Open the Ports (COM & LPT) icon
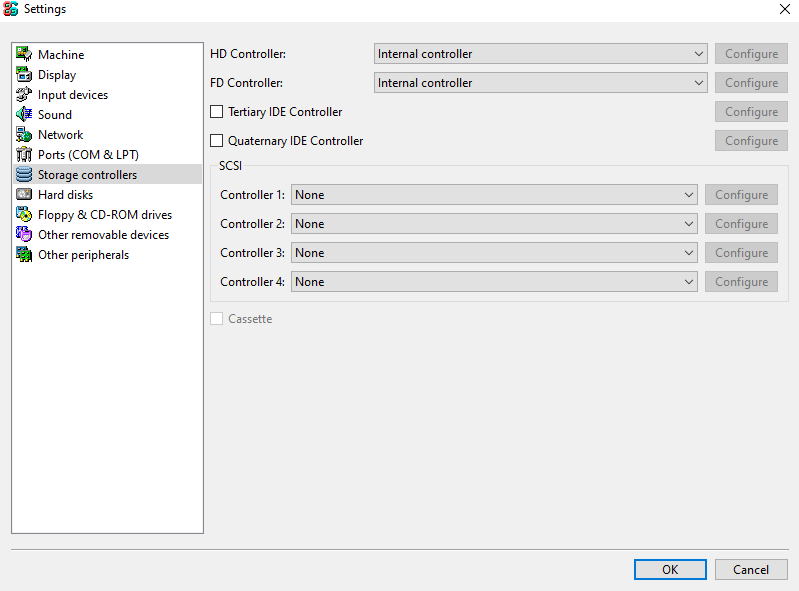The height and width of the screenshot is (591, 799). point(23,154)
